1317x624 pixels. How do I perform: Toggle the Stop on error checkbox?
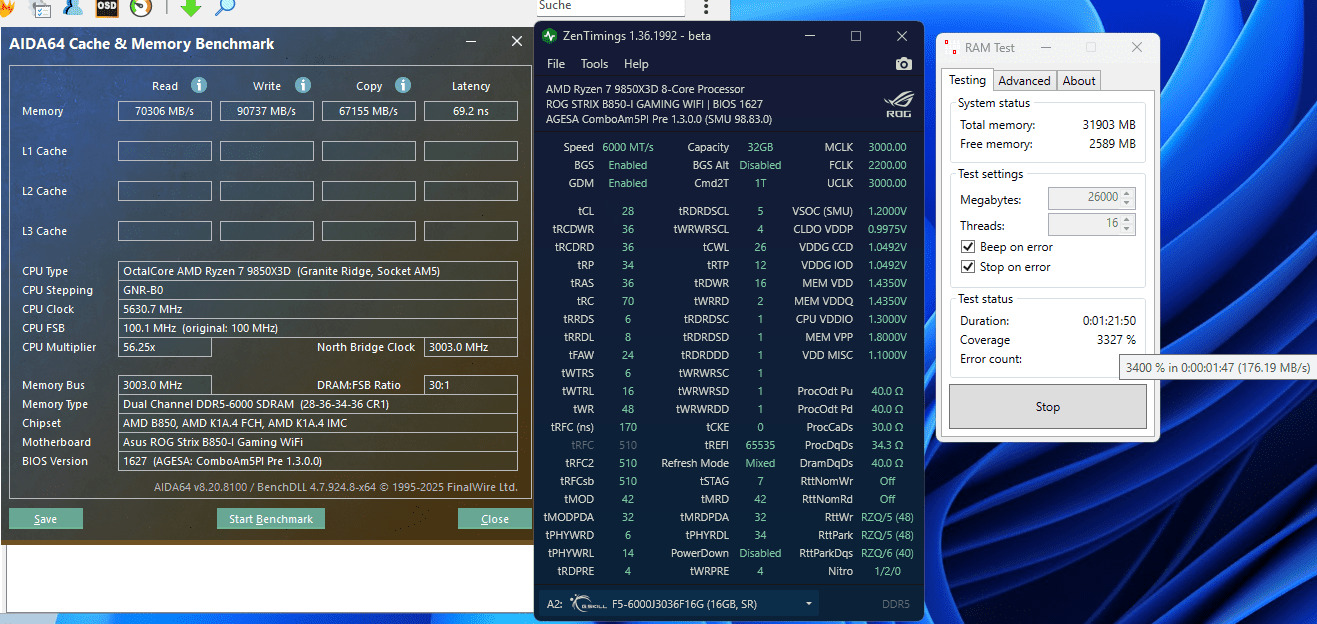pos(968,267)
